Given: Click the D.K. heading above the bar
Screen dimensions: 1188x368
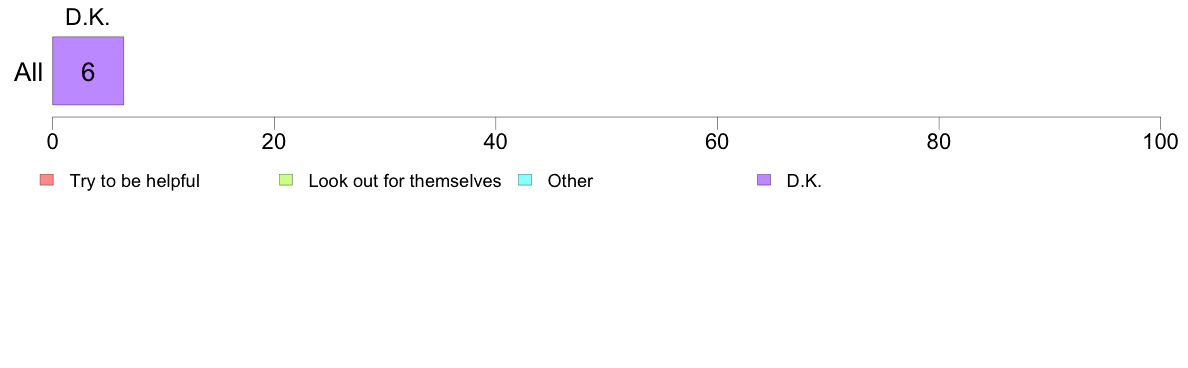Looking at the screenshot, I should click(88, 18).
